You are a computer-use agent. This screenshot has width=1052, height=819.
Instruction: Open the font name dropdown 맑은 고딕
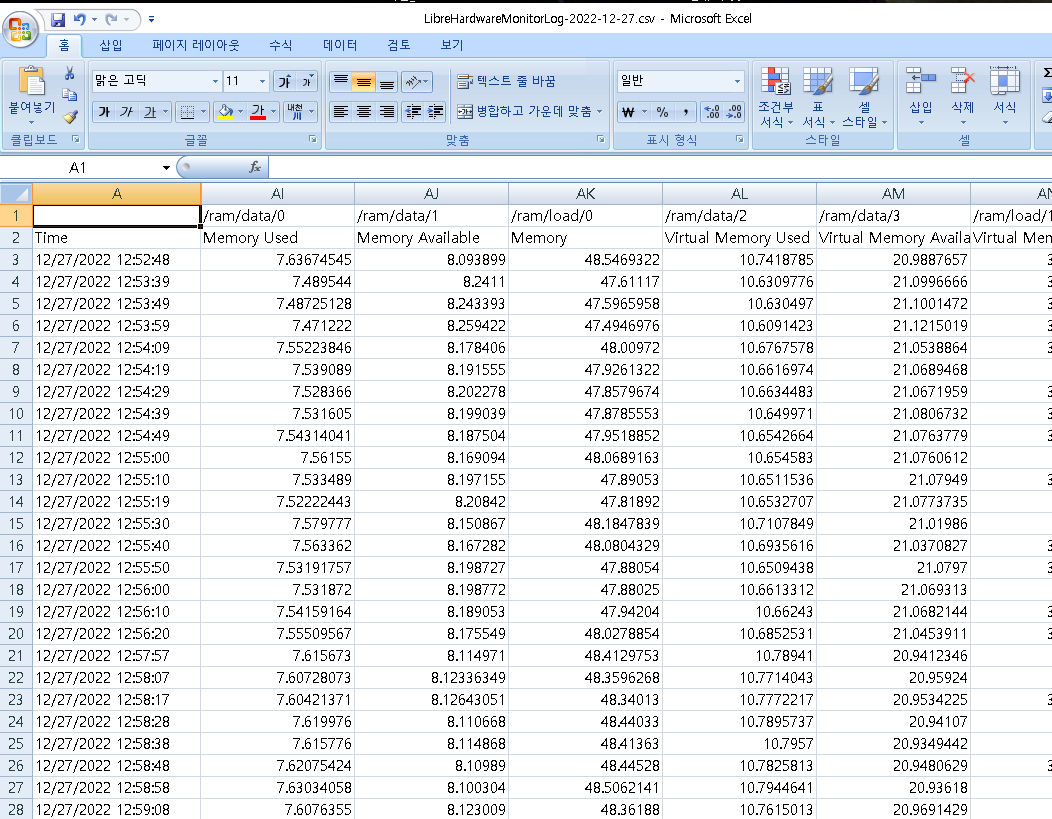pos(215,81)
